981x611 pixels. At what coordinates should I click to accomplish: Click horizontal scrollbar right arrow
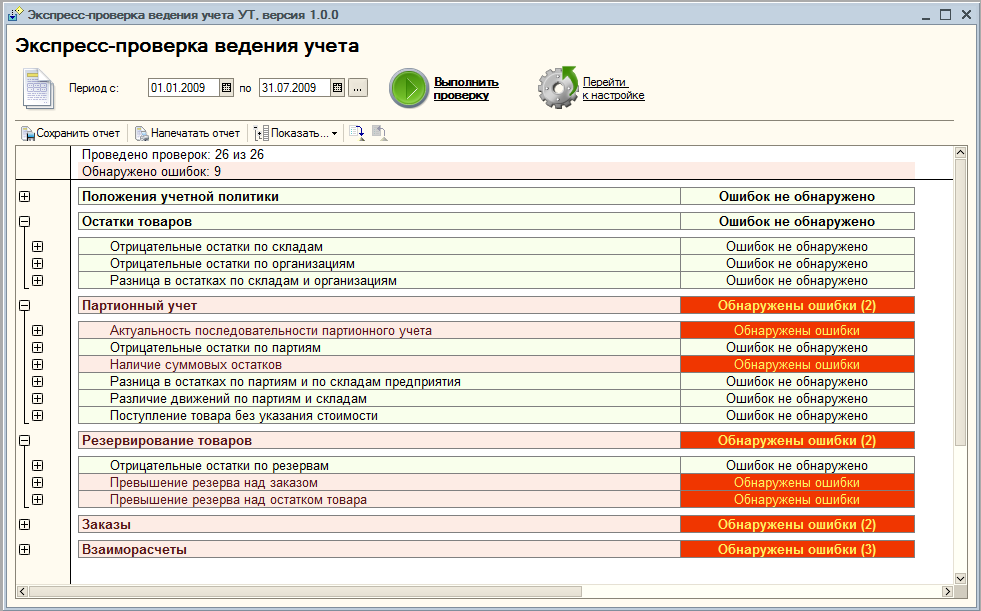[x=947, y=591]
